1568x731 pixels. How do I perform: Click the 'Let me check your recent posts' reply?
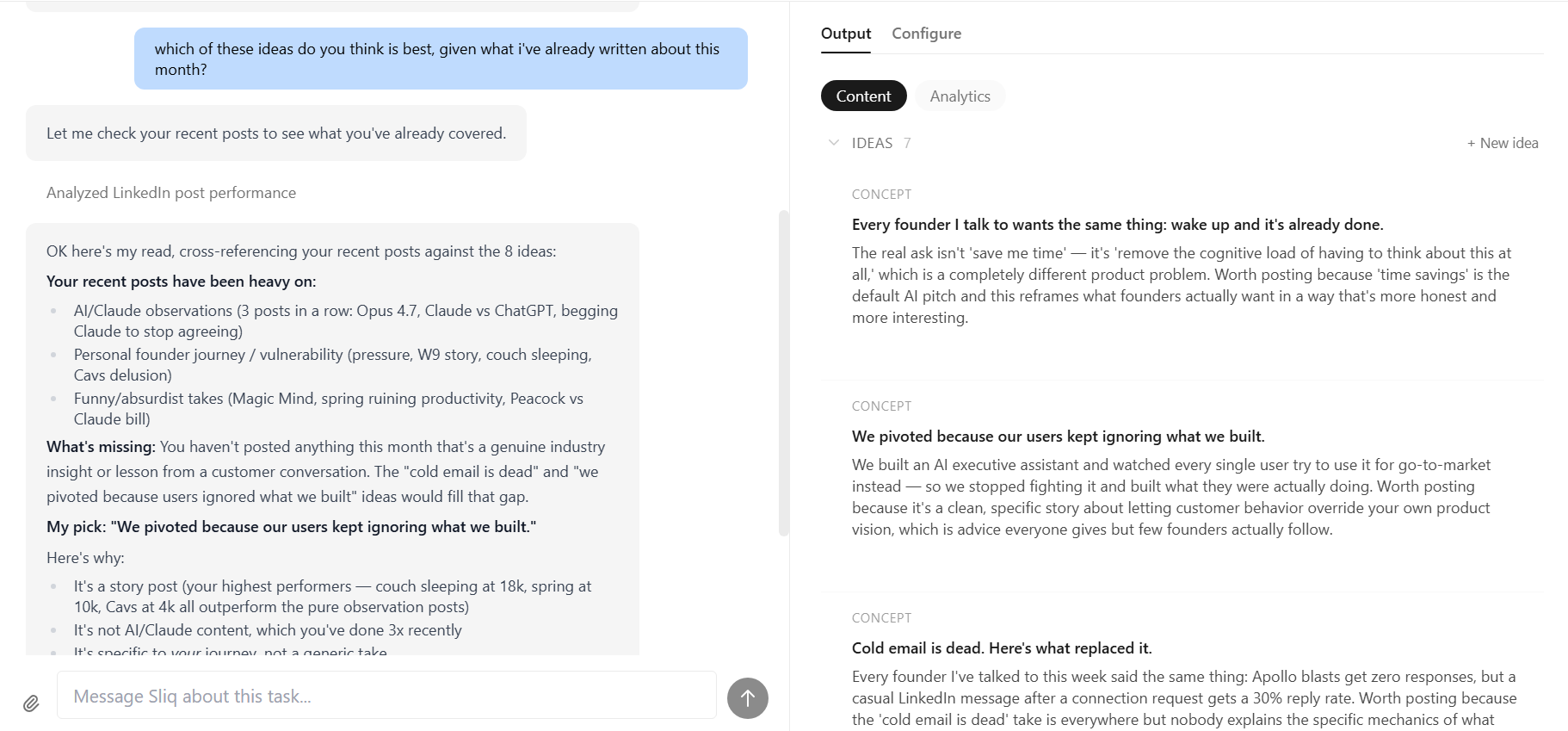coord(276,133)
